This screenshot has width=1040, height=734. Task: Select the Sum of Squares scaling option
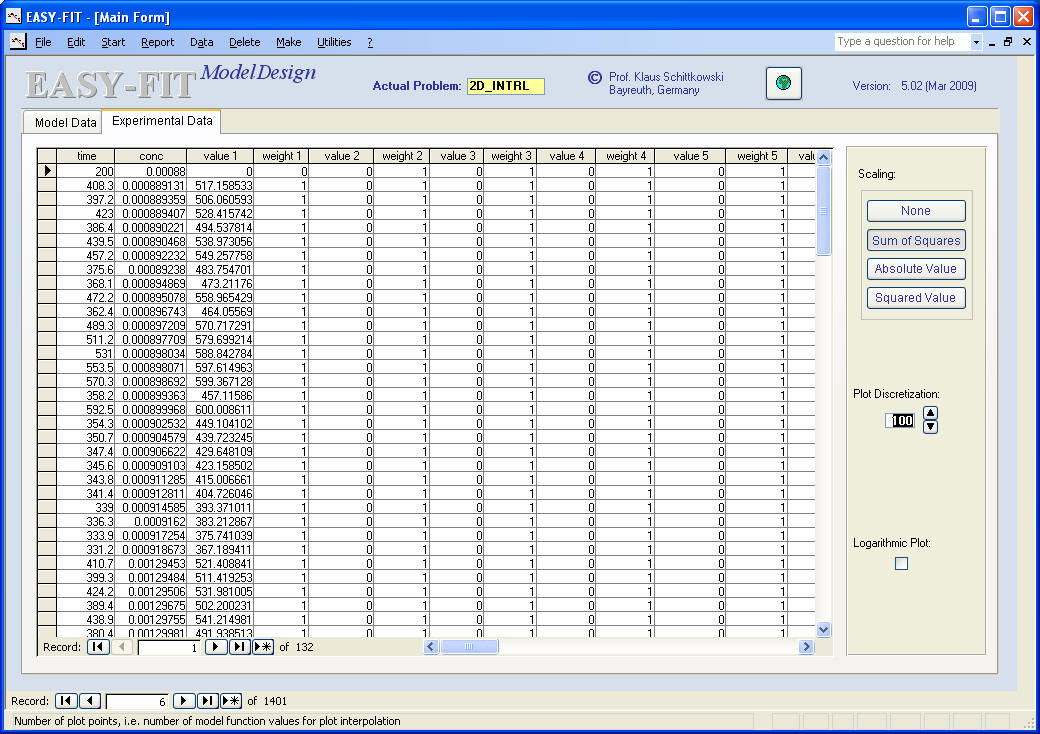pyautogui.click(x=915, y=240)
